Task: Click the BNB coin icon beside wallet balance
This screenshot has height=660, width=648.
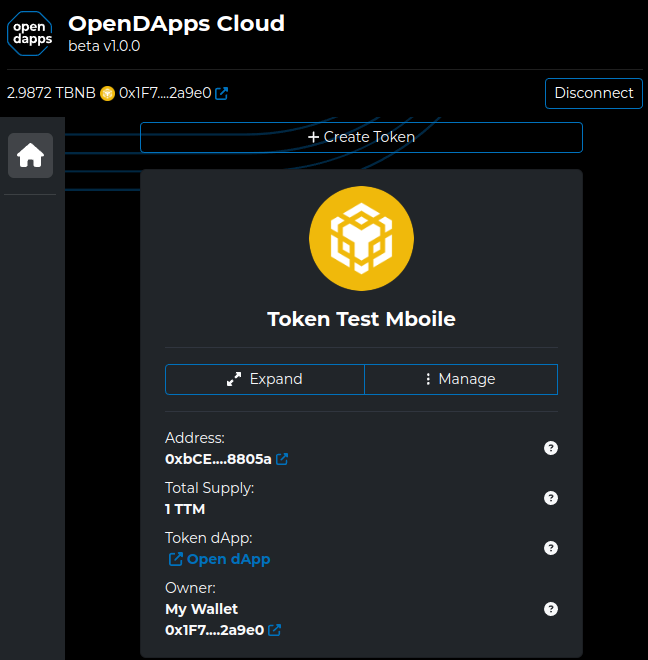Action: (107, 93)
